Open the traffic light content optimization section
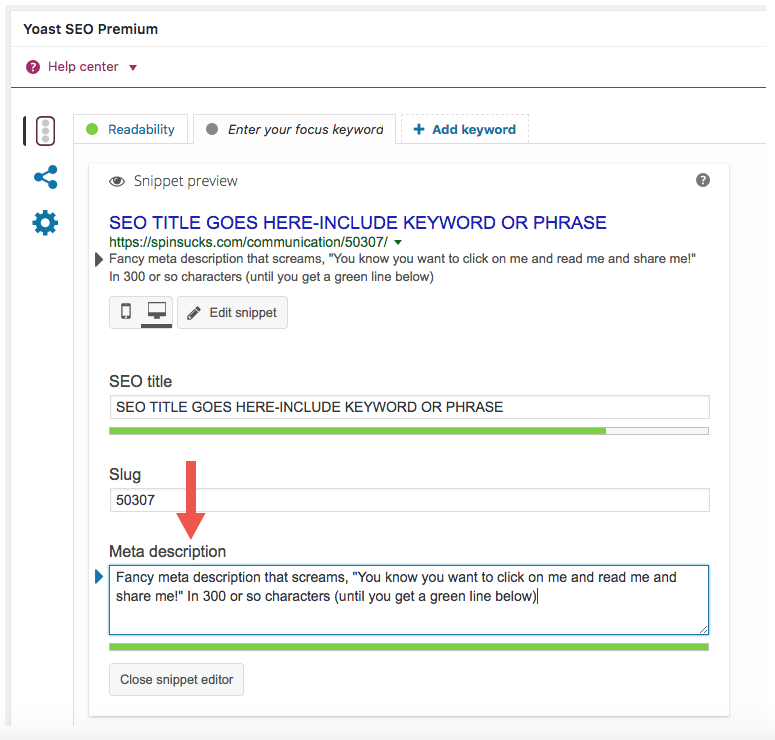Viewport: 775px width, 740px height. click(x=44, y=131)
